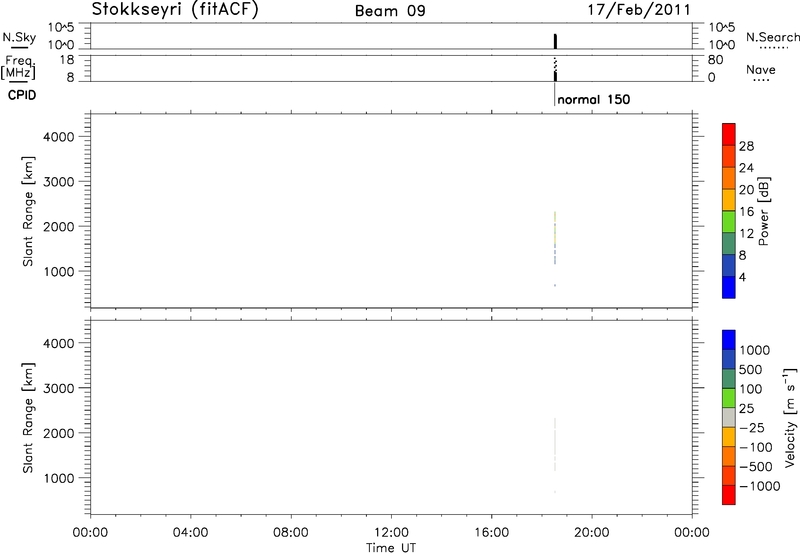This screenshot has width=800, height=554.
Task: Click the 'Velocity [m s-1]' color bar label
Action: point(790,417)
